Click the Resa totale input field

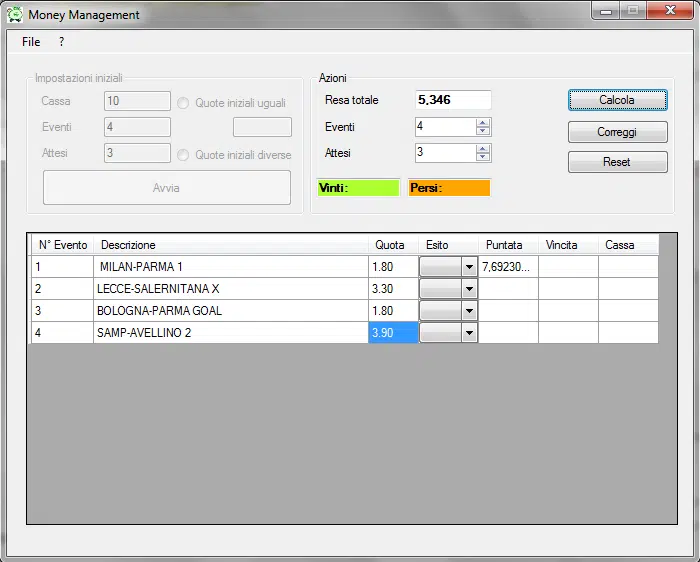point(452,100)
